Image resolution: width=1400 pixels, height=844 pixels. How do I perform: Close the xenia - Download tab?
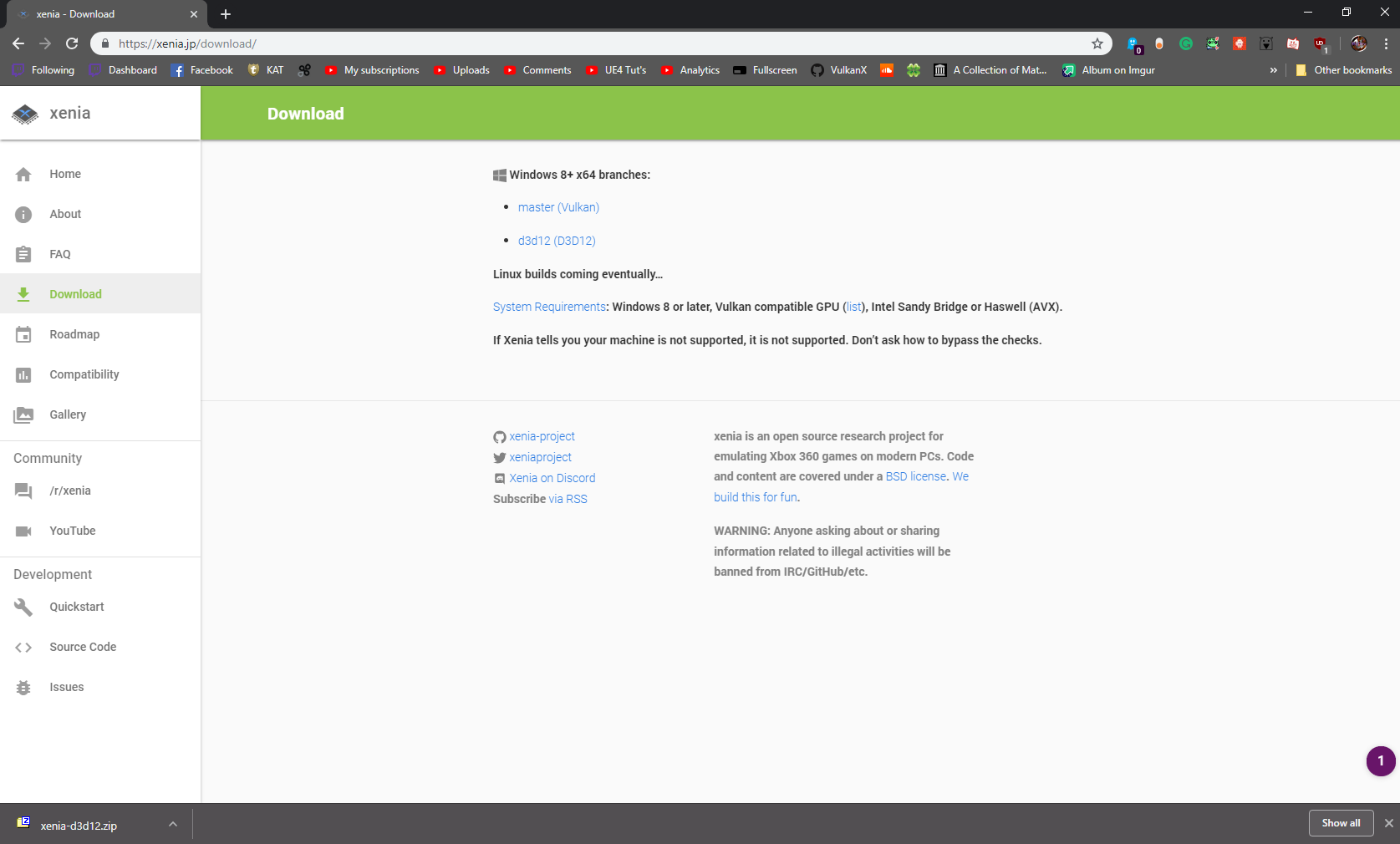tap(194, 14)
